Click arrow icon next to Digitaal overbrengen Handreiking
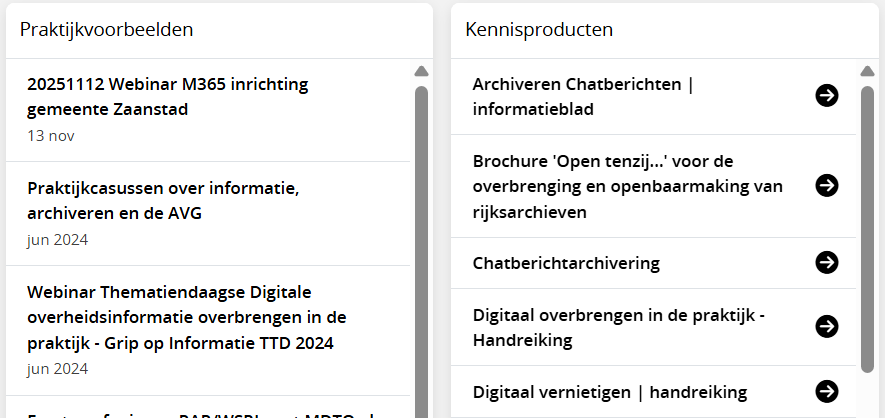This screenshot has height=418, width=885. pos(826,327)
